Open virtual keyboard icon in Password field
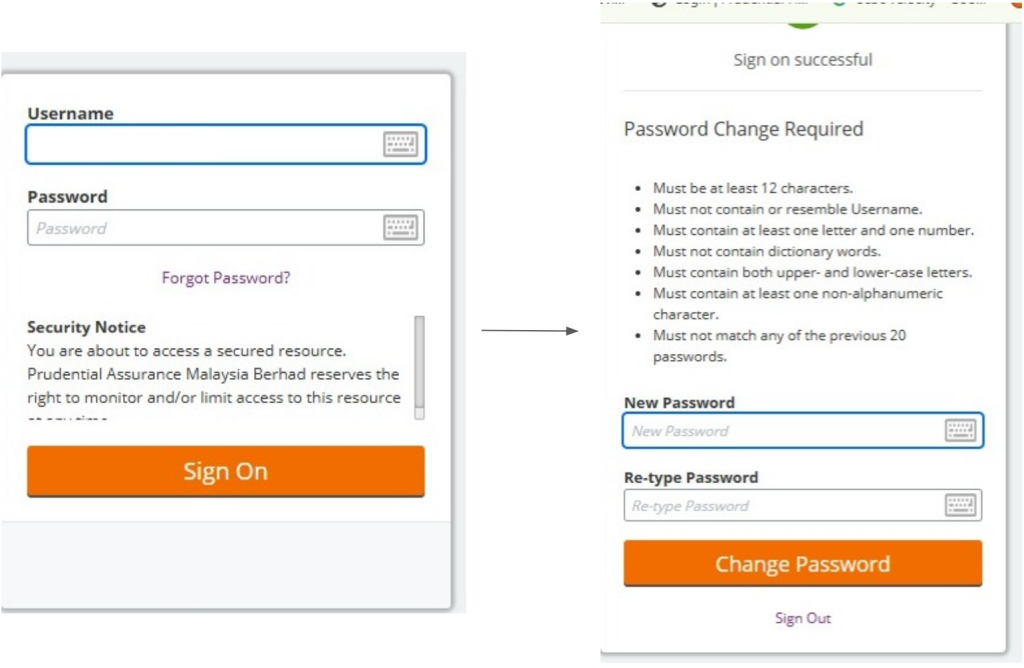This screenshot has height=668, width=1024. tap(401, 227)
